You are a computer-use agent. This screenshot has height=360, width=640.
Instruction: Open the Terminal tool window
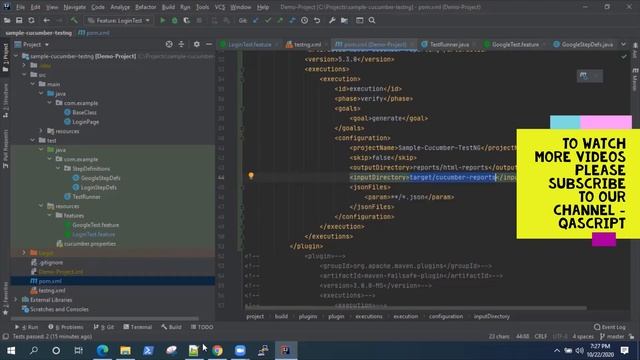pyautogui.click(x=138, y=327)
